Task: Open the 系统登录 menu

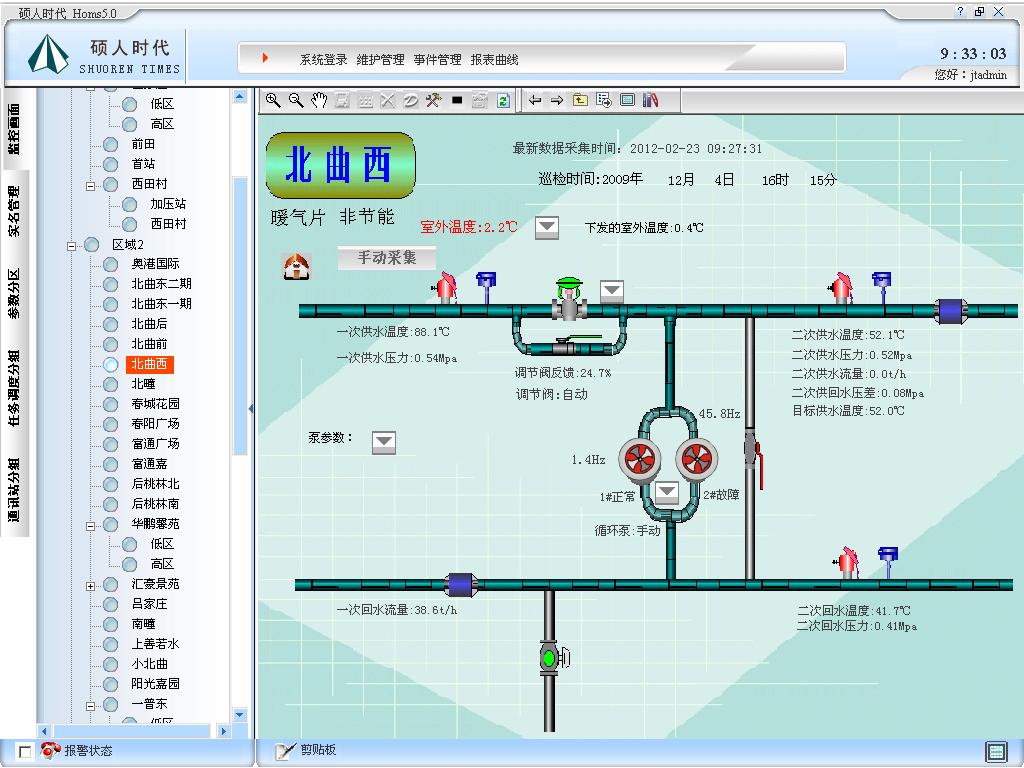Action: point(323,60)
